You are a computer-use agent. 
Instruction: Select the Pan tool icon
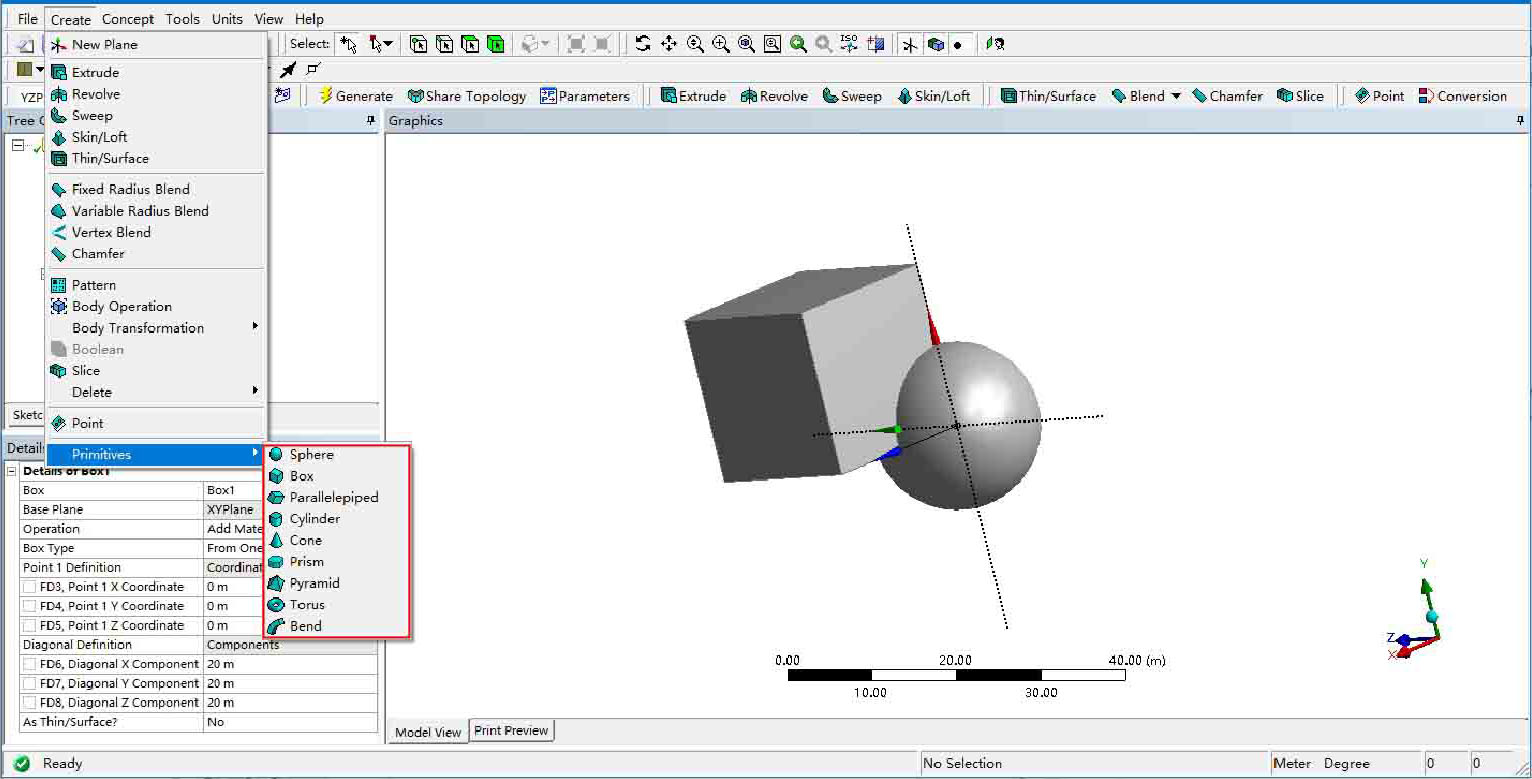point(669,44)
